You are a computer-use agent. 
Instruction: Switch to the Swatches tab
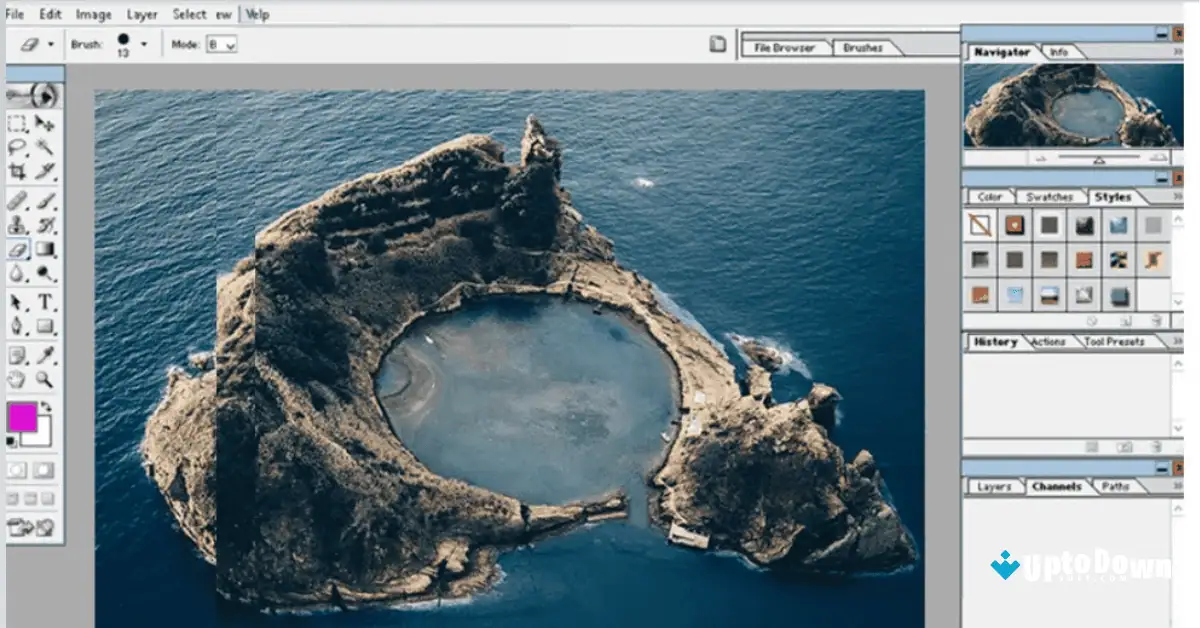coord(1051,197)
